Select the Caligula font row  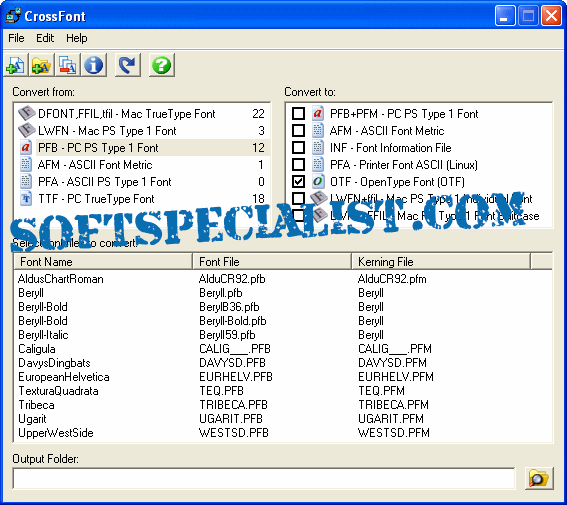click(x=283, y=349)
